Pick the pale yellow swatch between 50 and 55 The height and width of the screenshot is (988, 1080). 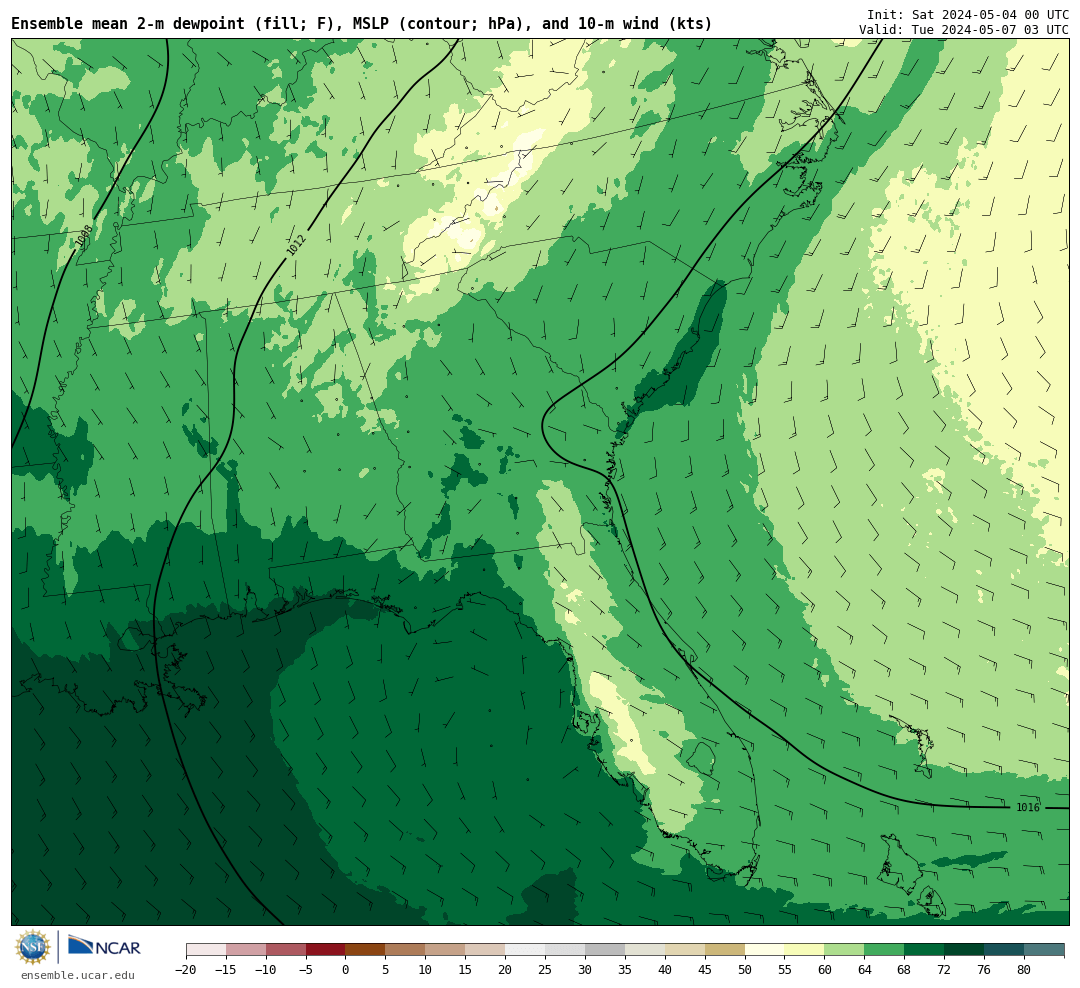(x=765, y=950)
